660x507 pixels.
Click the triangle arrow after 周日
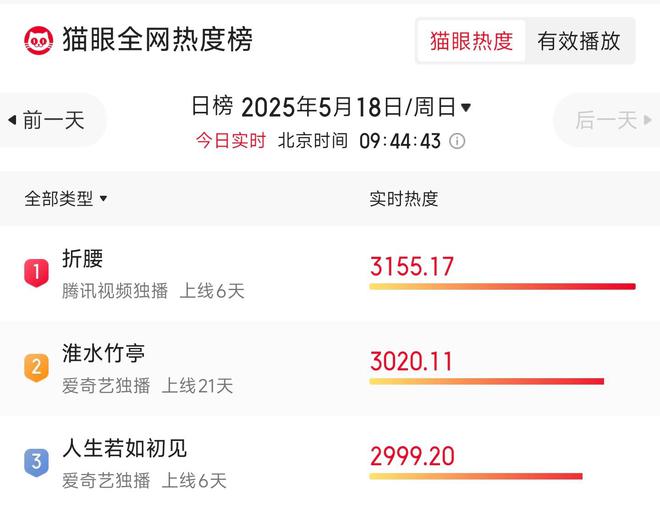(466, 107)
